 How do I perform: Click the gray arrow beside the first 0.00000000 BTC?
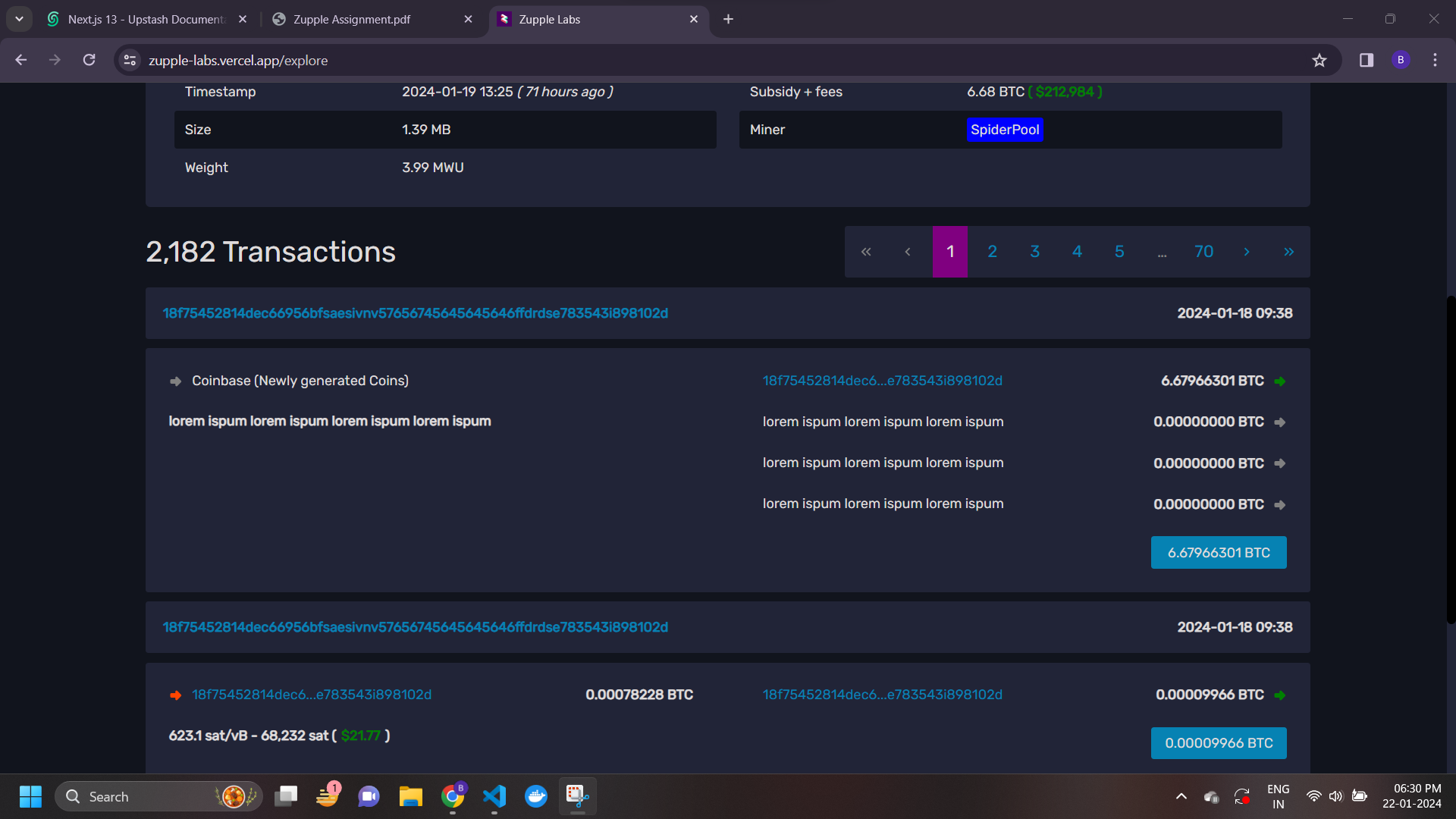coord(1280,422)
